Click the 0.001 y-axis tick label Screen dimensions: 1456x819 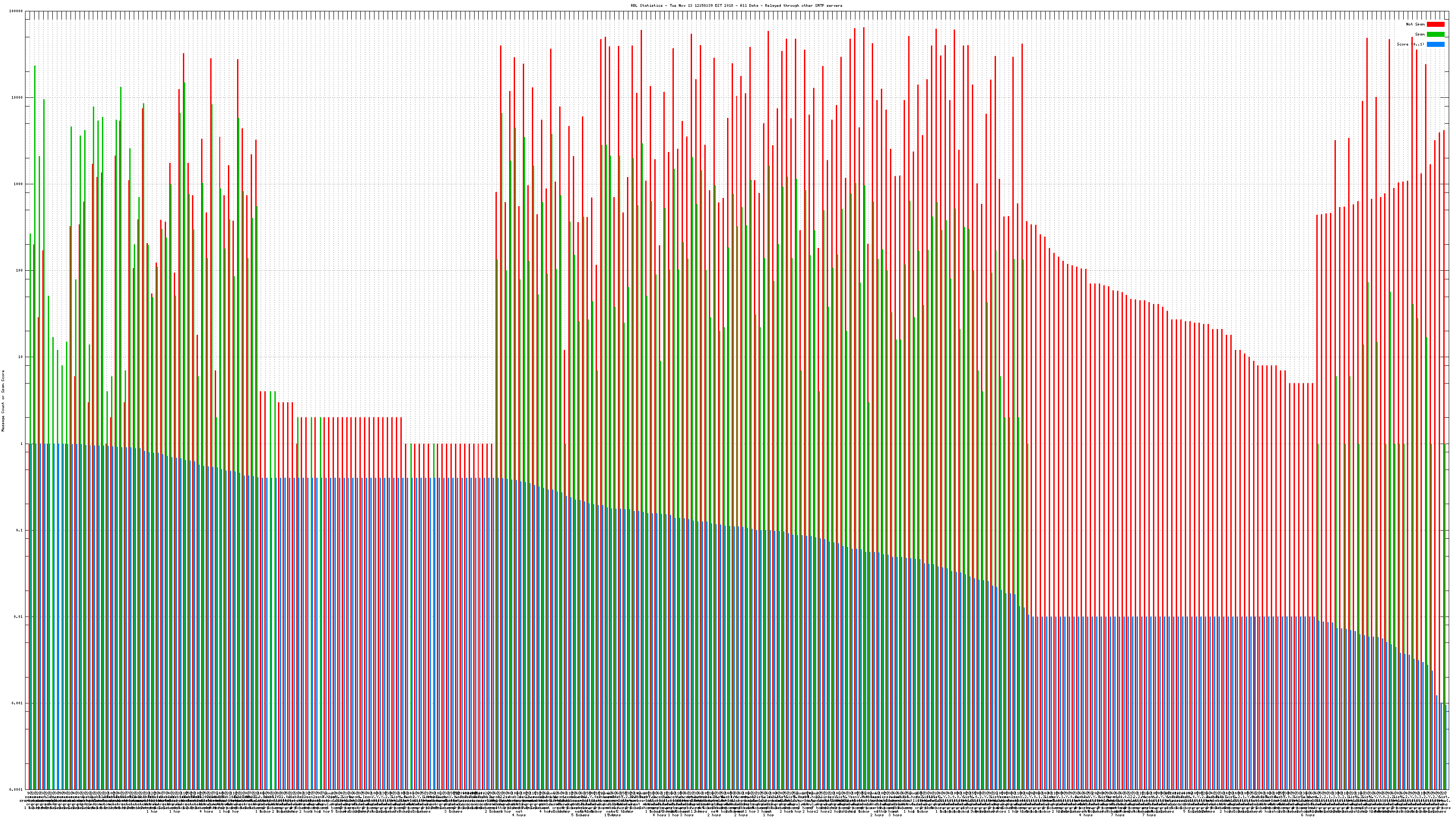pyautogui.click(x=18, y=703)
